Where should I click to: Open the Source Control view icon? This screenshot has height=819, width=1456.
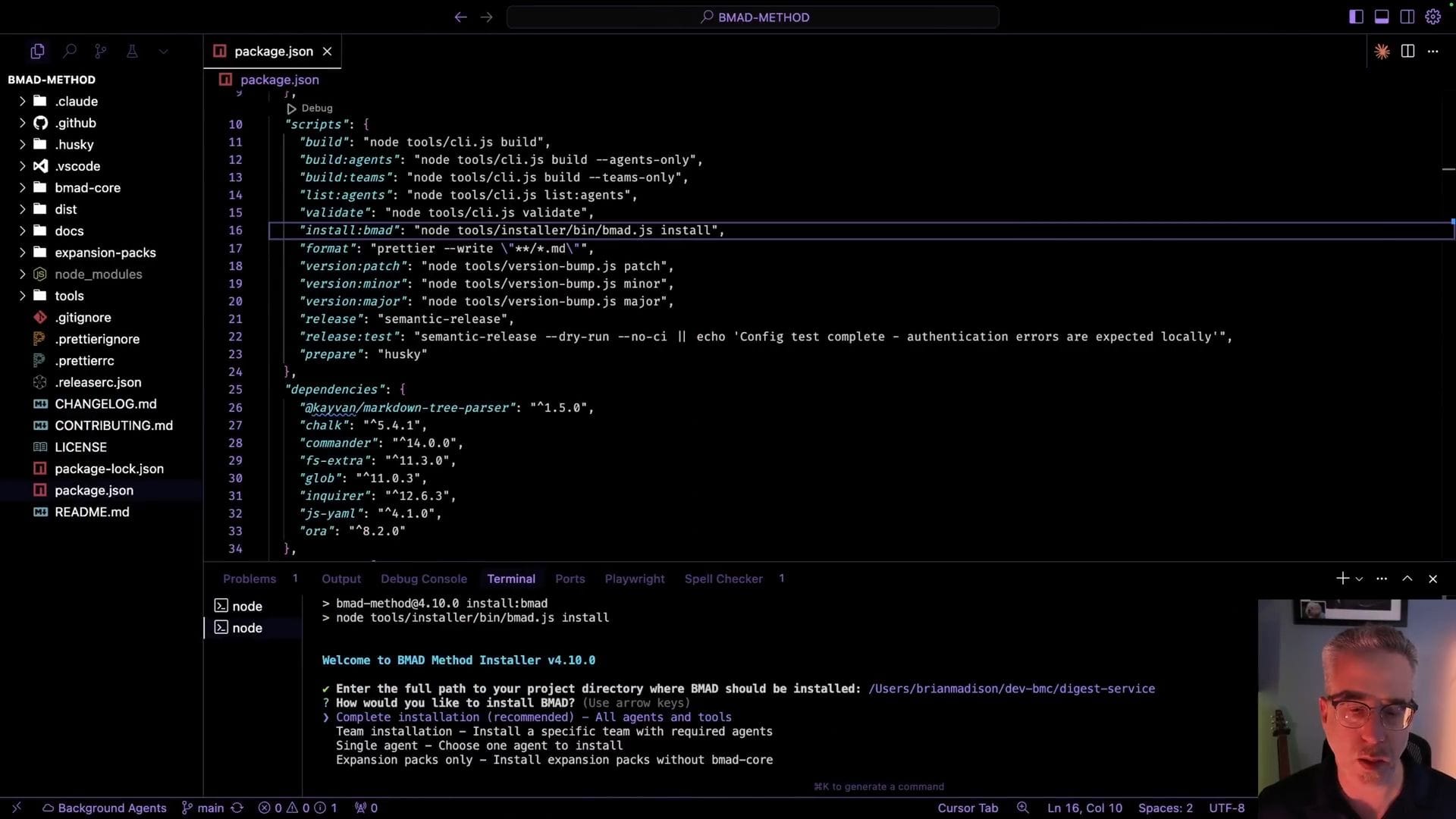click(x=100, y=52)
